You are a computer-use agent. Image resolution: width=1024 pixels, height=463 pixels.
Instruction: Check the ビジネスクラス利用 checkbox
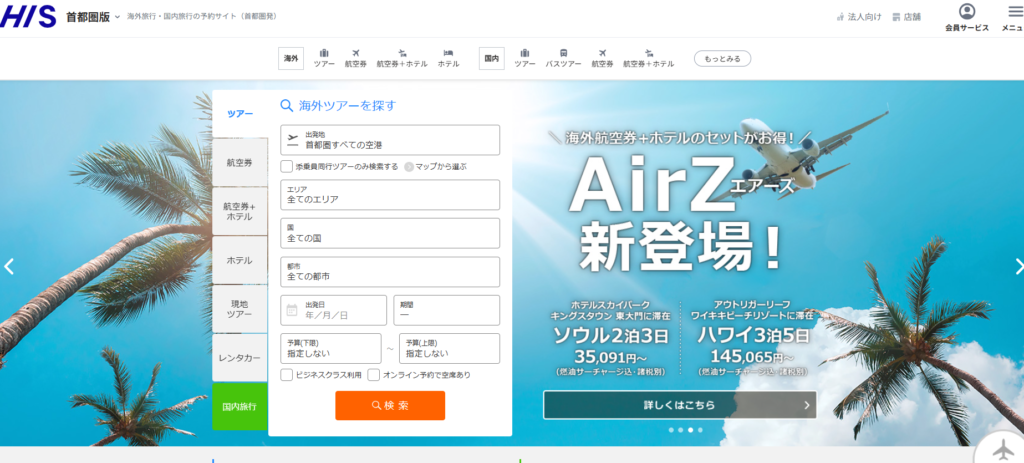287,375
